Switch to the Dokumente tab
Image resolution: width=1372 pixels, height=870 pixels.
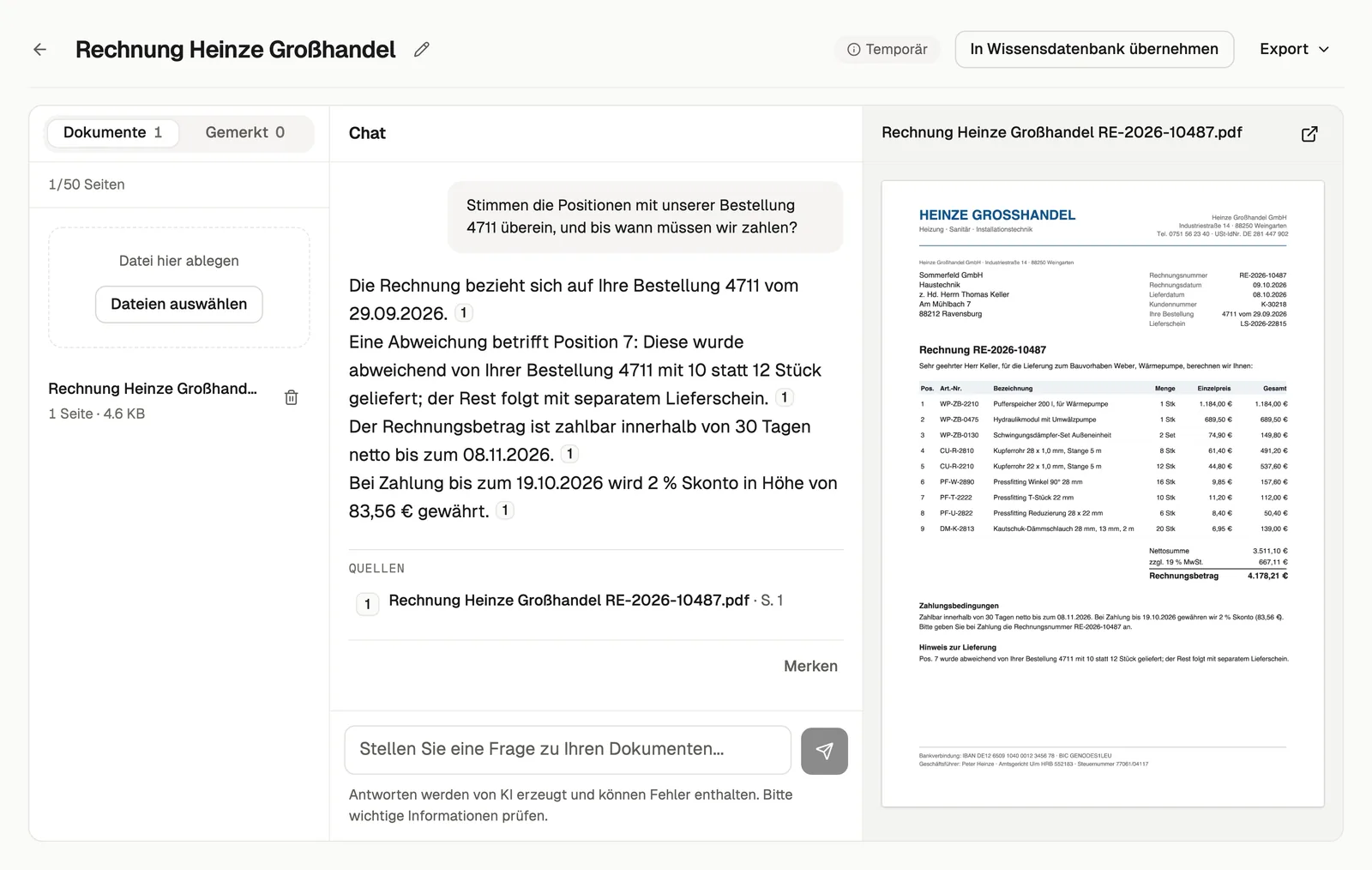coord(112,133)
